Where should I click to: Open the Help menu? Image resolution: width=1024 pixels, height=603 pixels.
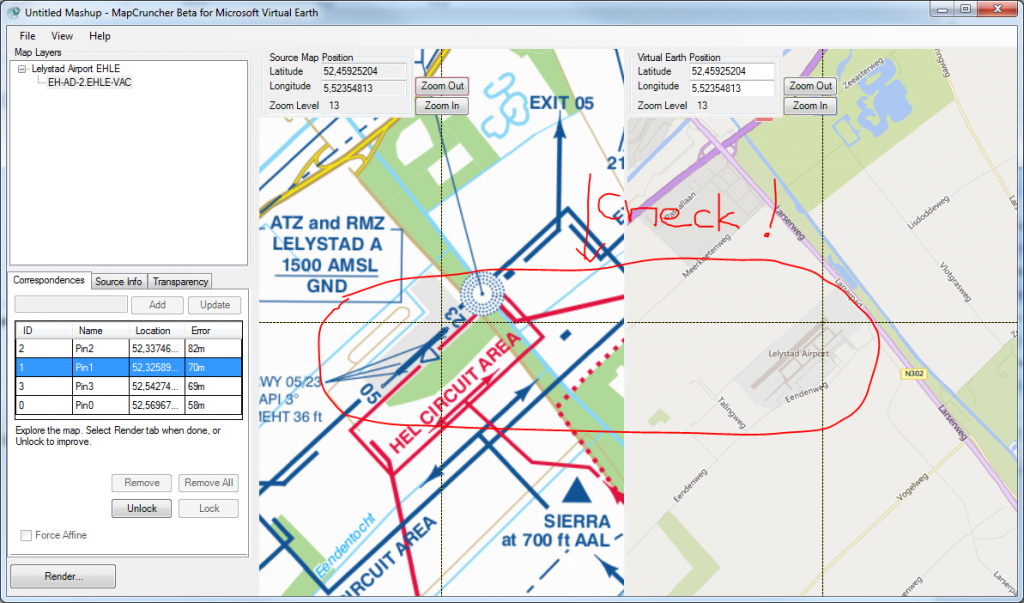coord(98,36)
